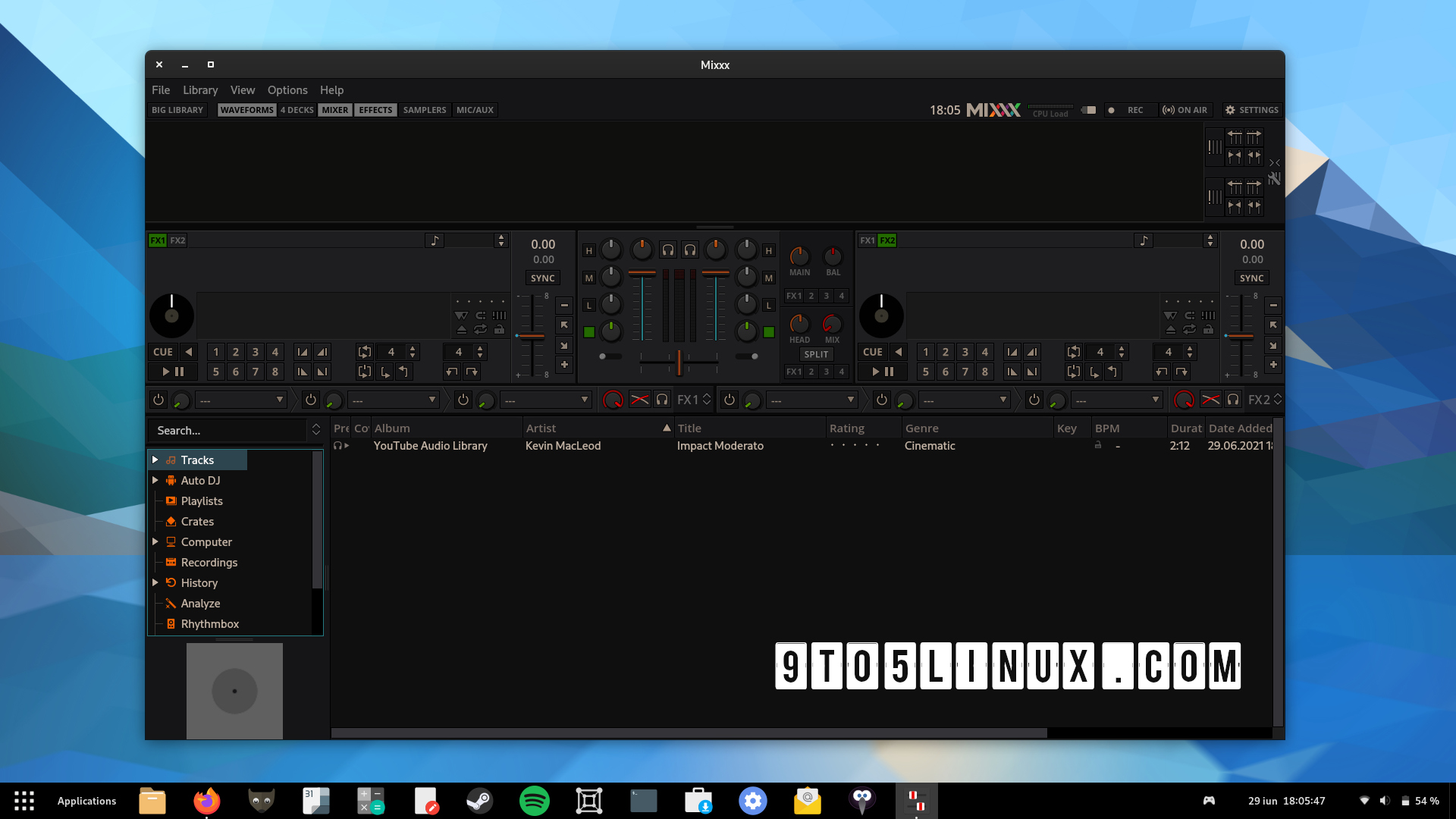Enable the first effect slot power button

158,400
